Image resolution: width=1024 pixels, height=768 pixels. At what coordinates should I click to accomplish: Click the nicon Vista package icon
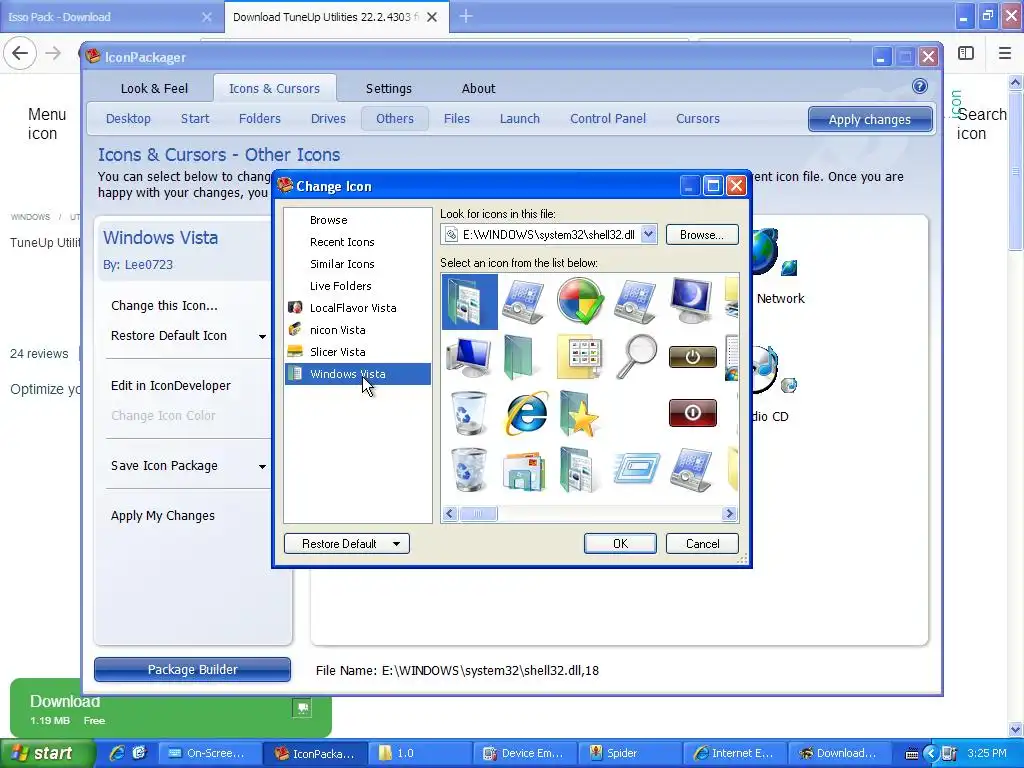click(295, 330)
